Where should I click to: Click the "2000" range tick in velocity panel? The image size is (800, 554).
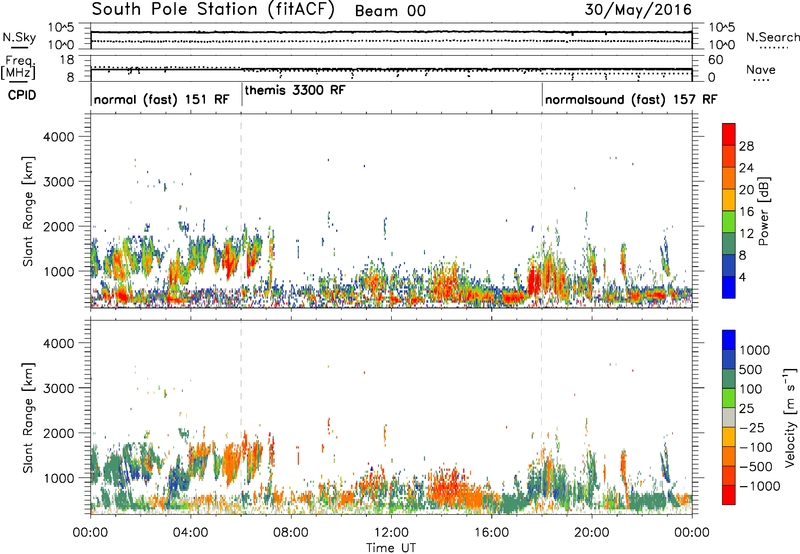point(58,433)
